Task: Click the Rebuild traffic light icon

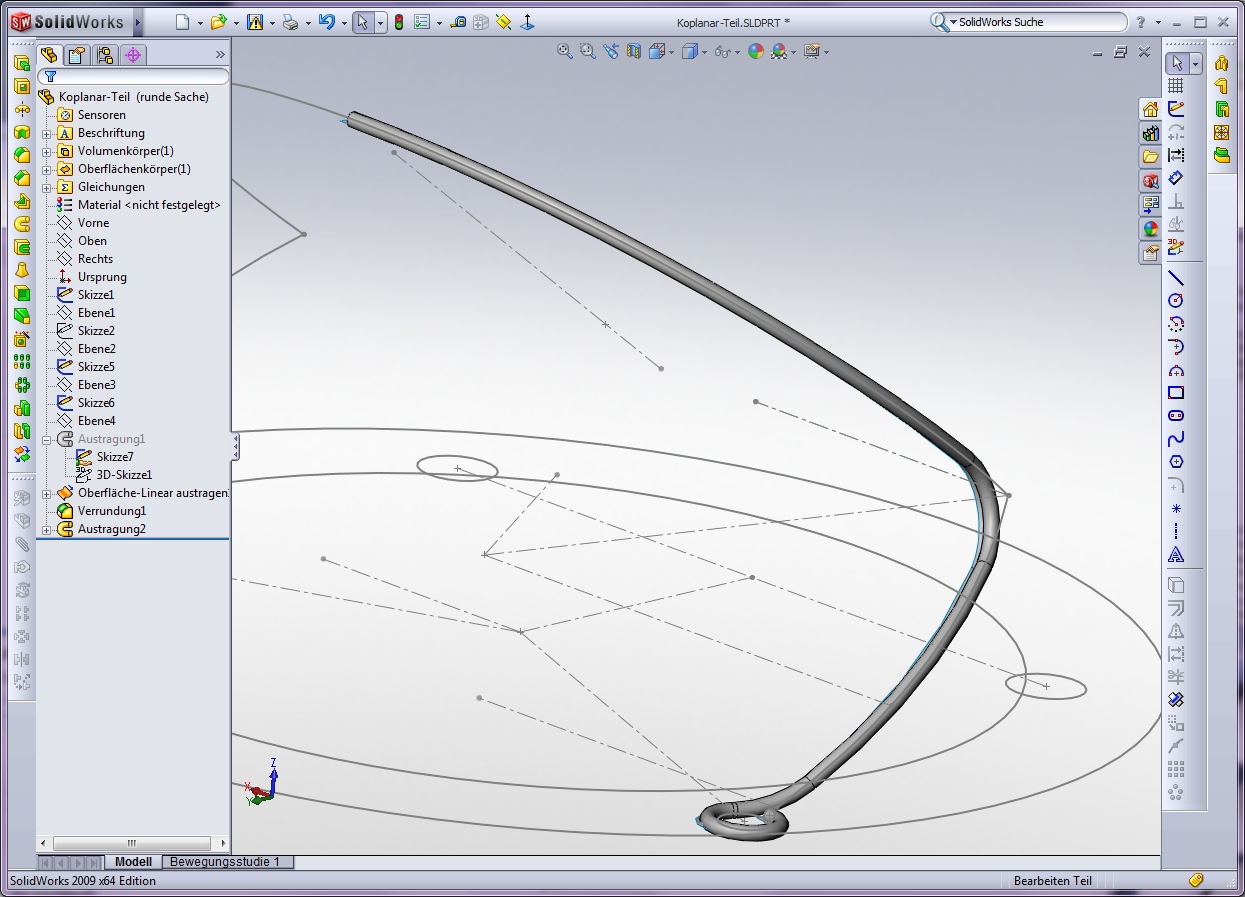Action: click(398, 22)
